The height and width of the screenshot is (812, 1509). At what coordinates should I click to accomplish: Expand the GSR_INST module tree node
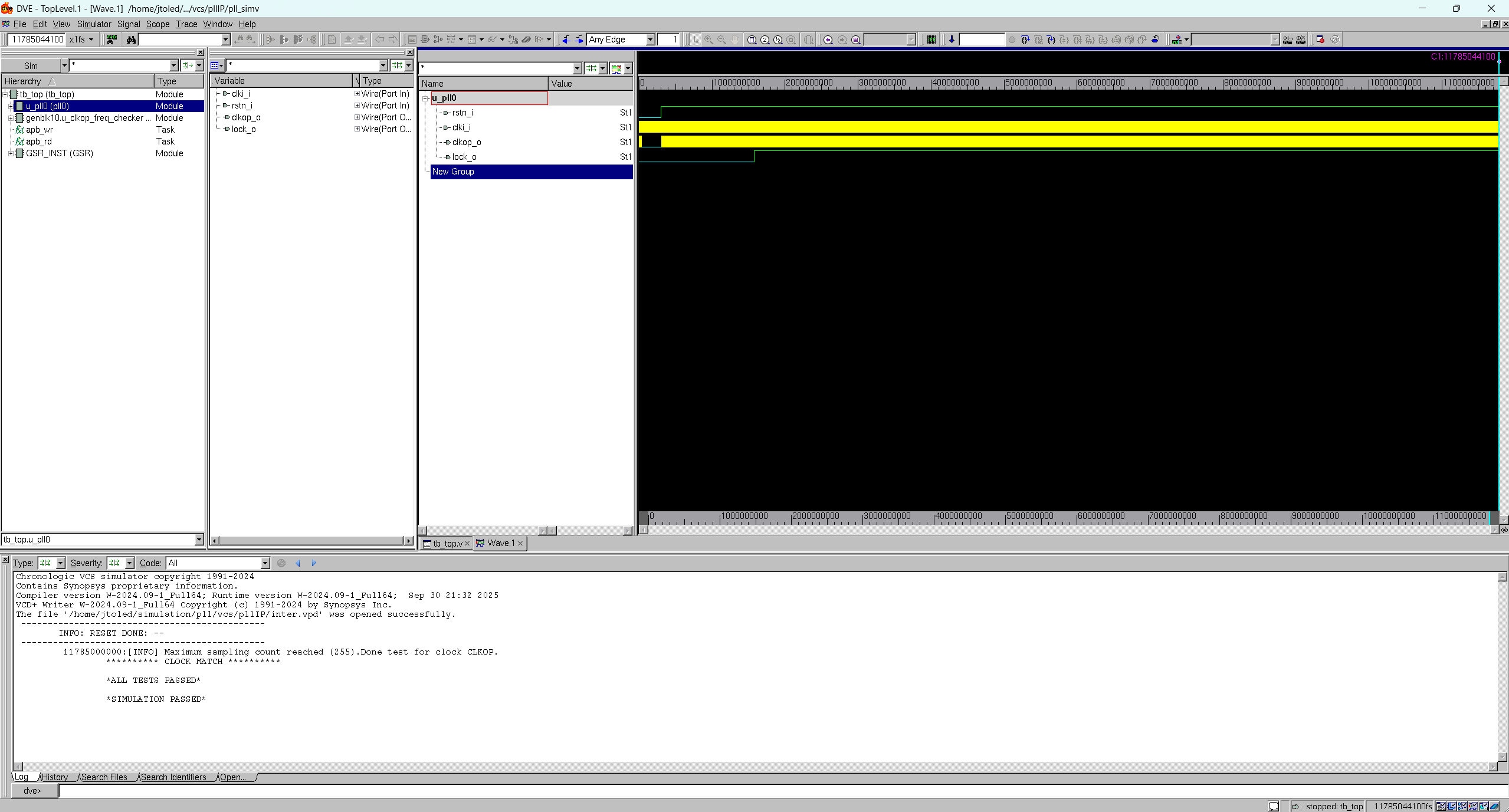[11, 153]
